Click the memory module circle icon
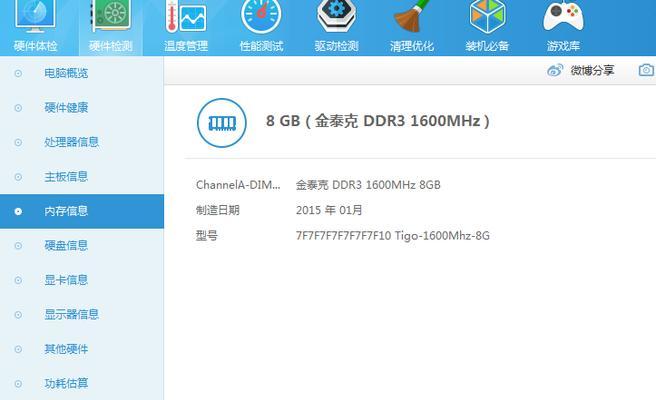This screenshot has width=656, height=400. (222, 123)
